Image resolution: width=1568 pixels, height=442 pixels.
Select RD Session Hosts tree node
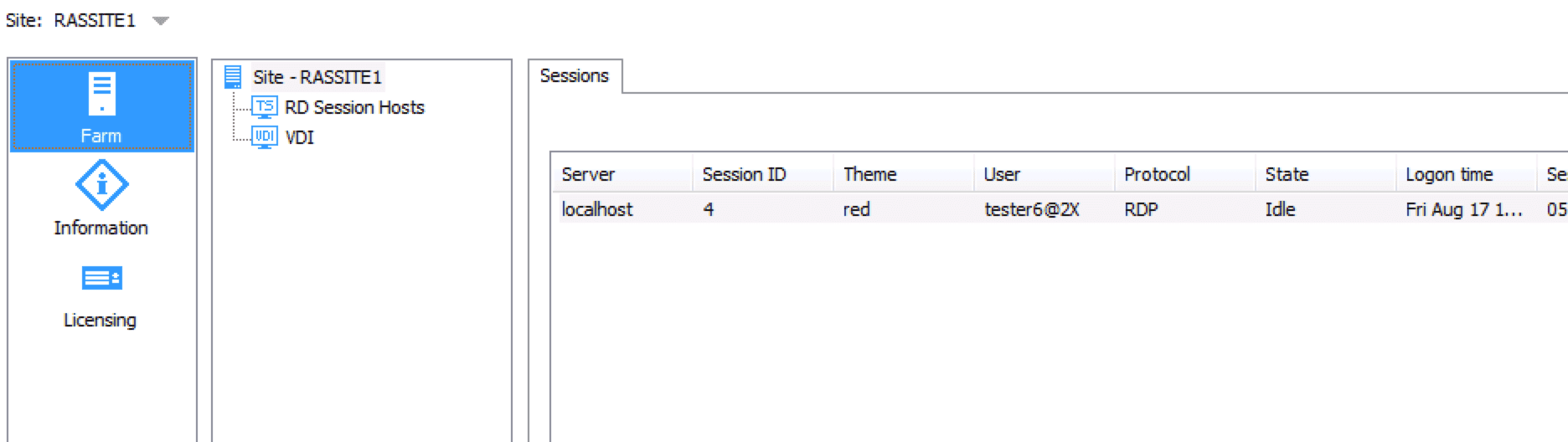354,107
